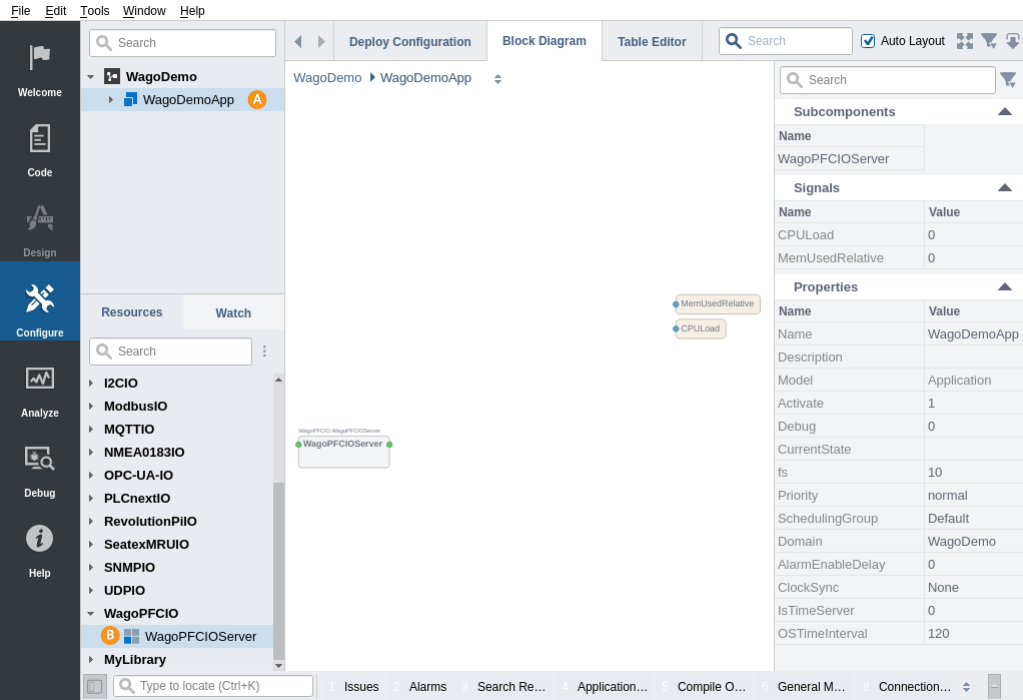Open the Issues output pane
The height and width of the screenshot is (700, 1023).
[360, 686]
